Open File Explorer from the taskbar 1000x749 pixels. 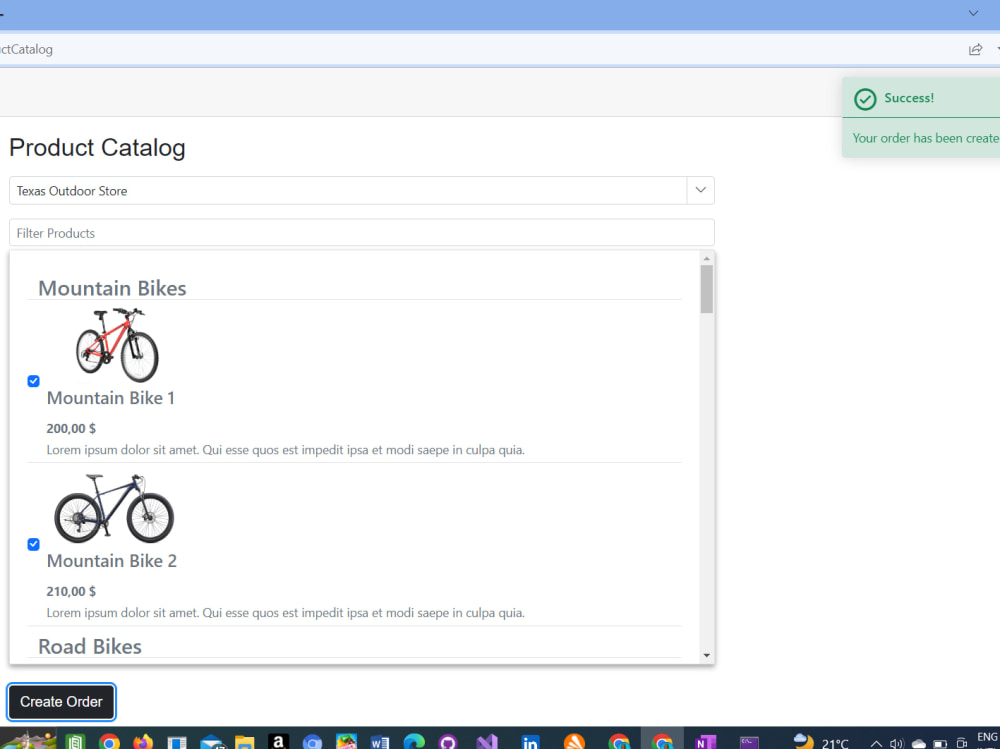click(245, 742)
